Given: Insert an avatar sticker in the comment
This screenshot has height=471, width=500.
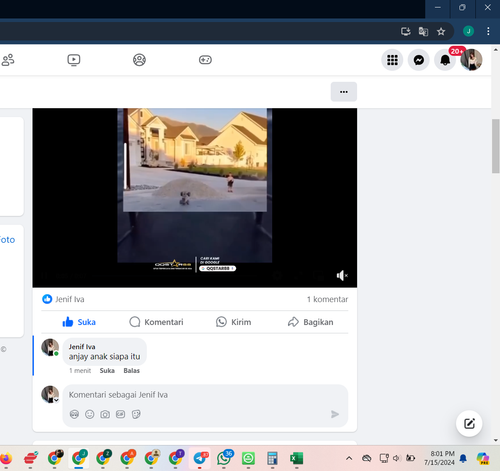Looking at the screenshot, I should tap(74, 414).
